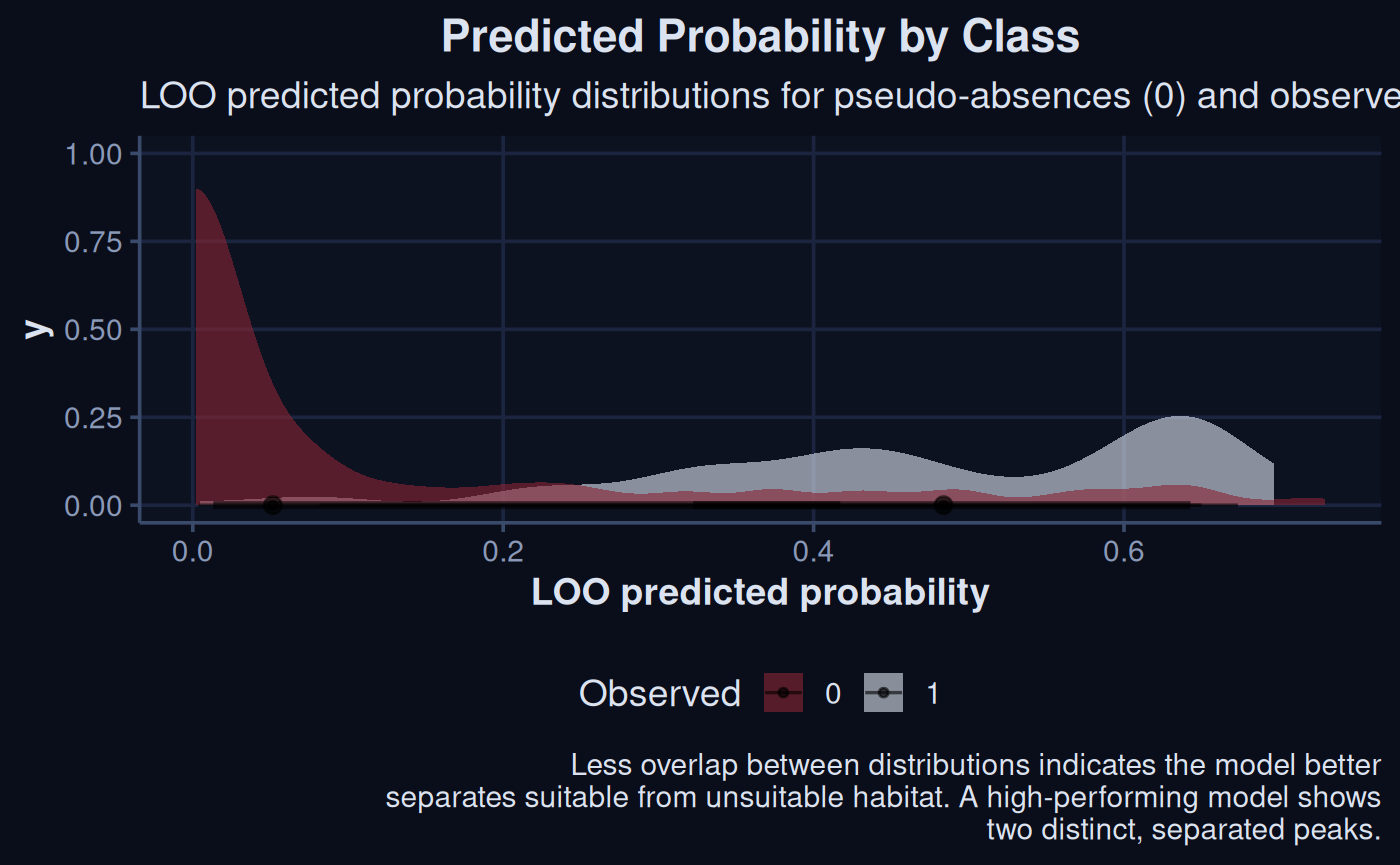
Task: Click the dark red legend swatch for class 0
Action: point(783,692)
